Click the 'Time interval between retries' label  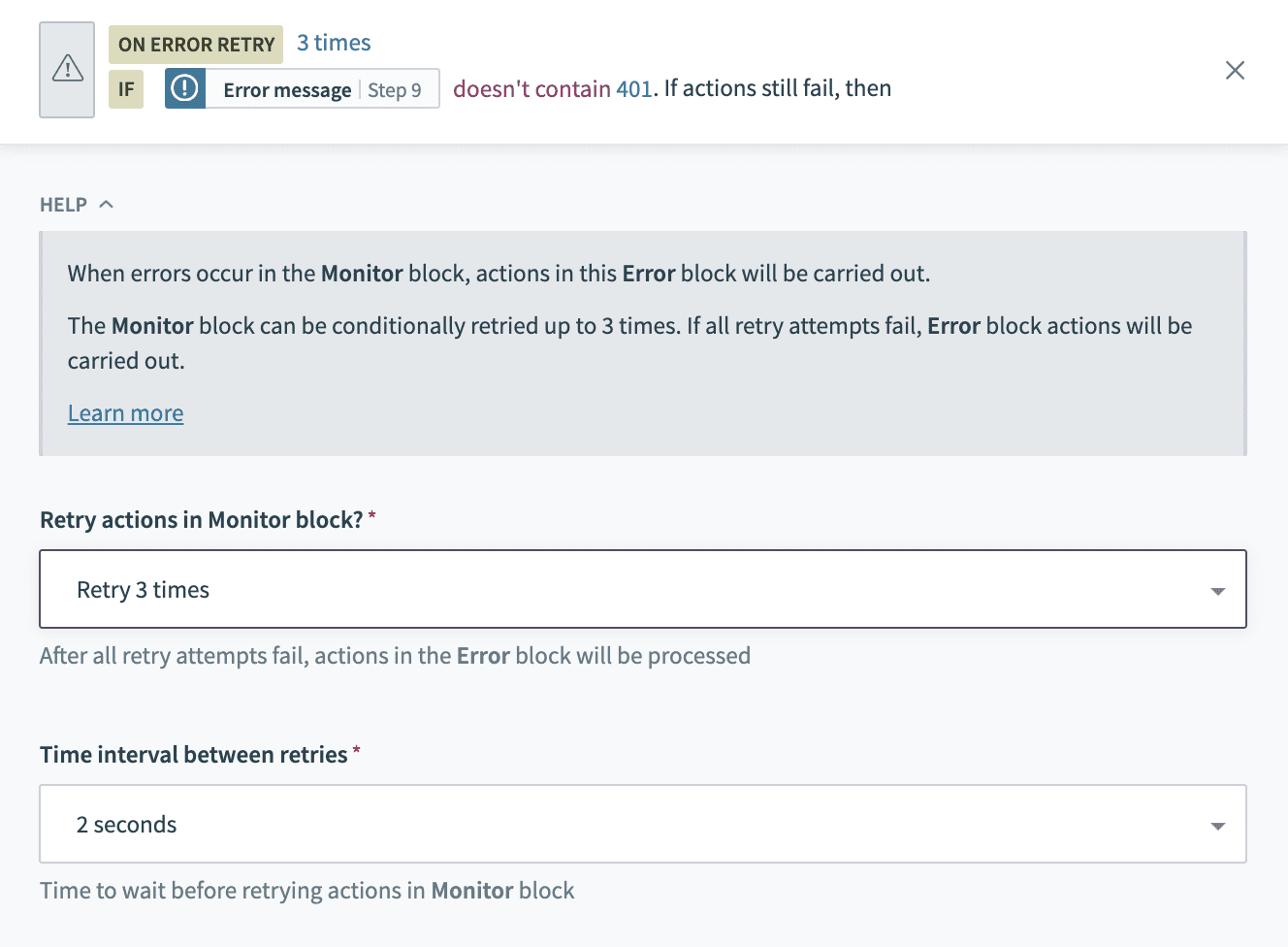click(x=193, y=755)
